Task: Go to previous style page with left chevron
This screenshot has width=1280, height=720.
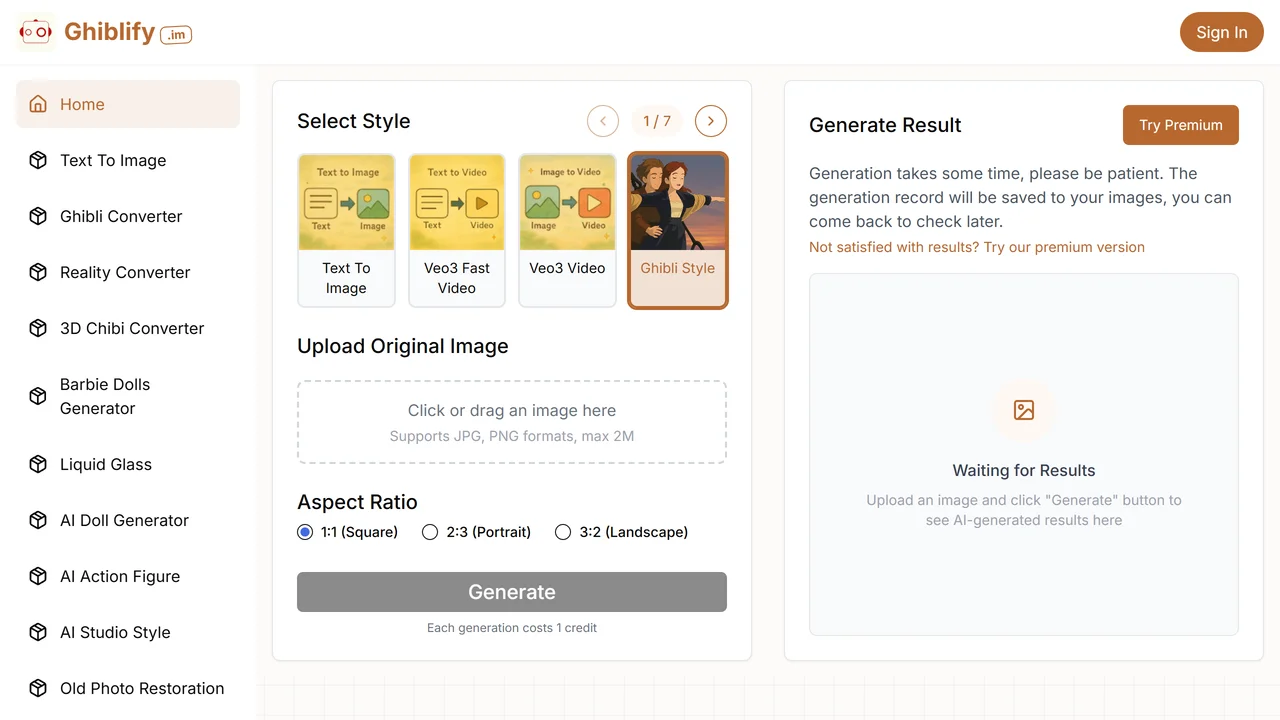Action: pos(603,121)
